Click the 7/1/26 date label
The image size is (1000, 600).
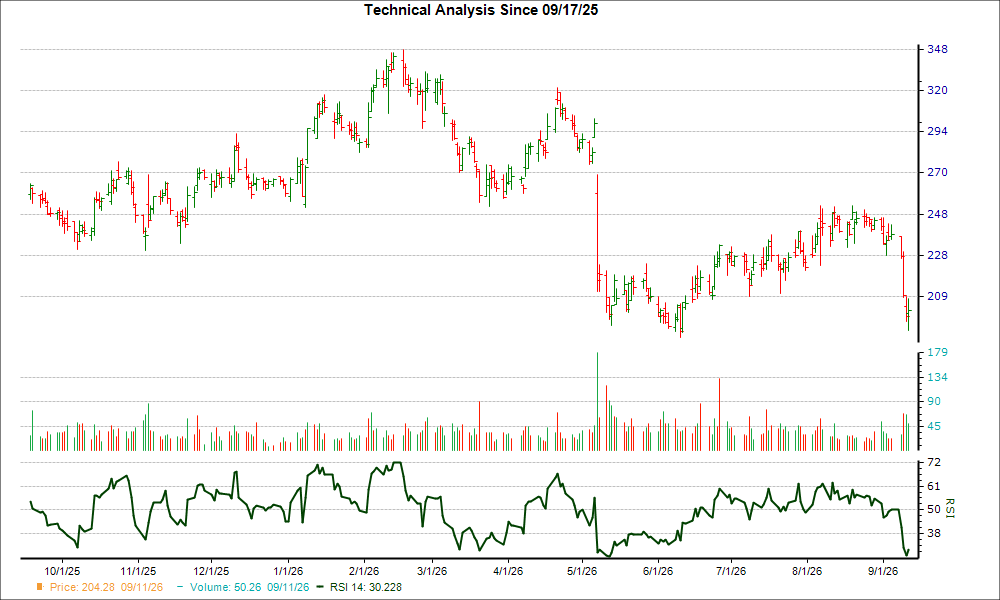click(731, 571)
